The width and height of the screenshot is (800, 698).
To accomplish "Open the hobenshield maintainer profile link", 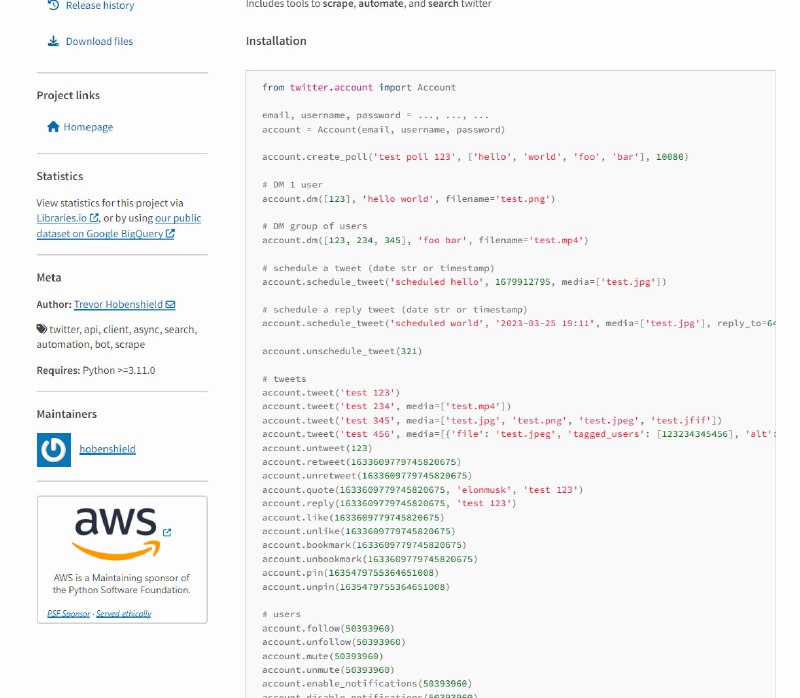I will point(107,449).
